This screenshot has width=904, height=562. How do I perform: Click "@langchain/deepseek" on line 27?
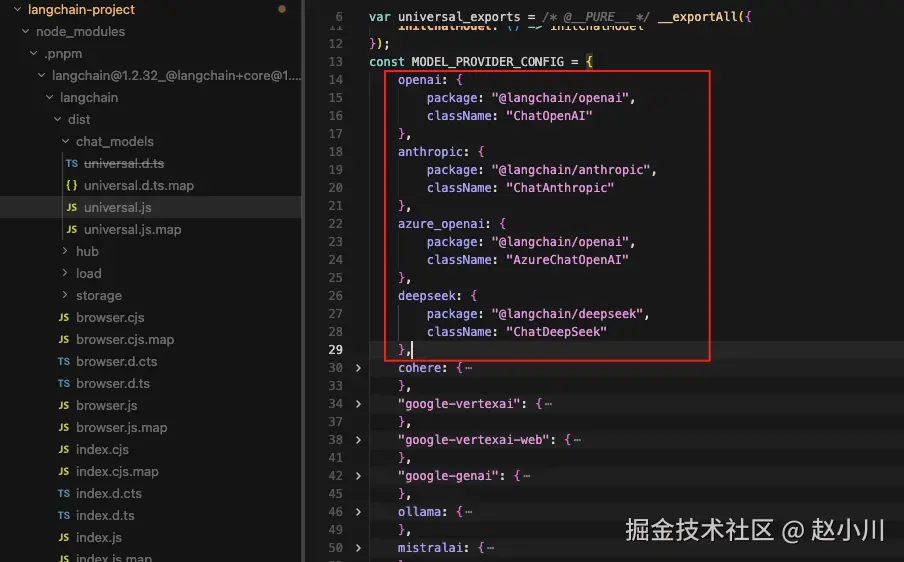pos(567,314)
